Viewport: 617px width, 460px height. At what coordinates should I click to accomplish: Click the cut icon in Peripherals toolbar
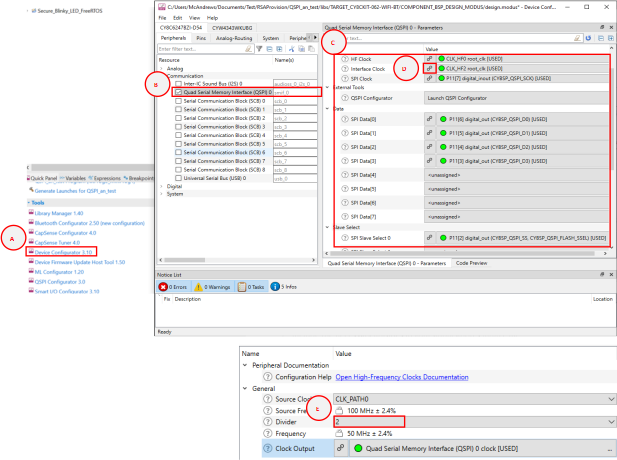click(x=292, y=49)
